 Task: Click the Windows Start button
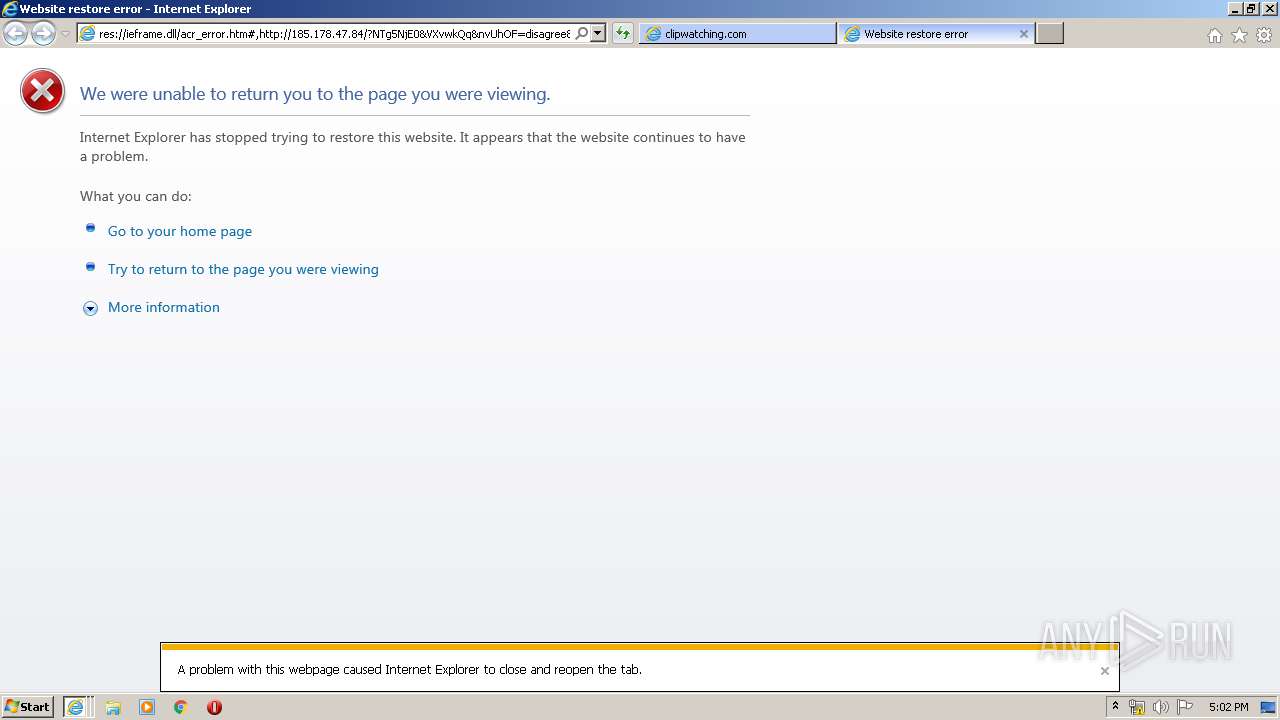(28, 707)
